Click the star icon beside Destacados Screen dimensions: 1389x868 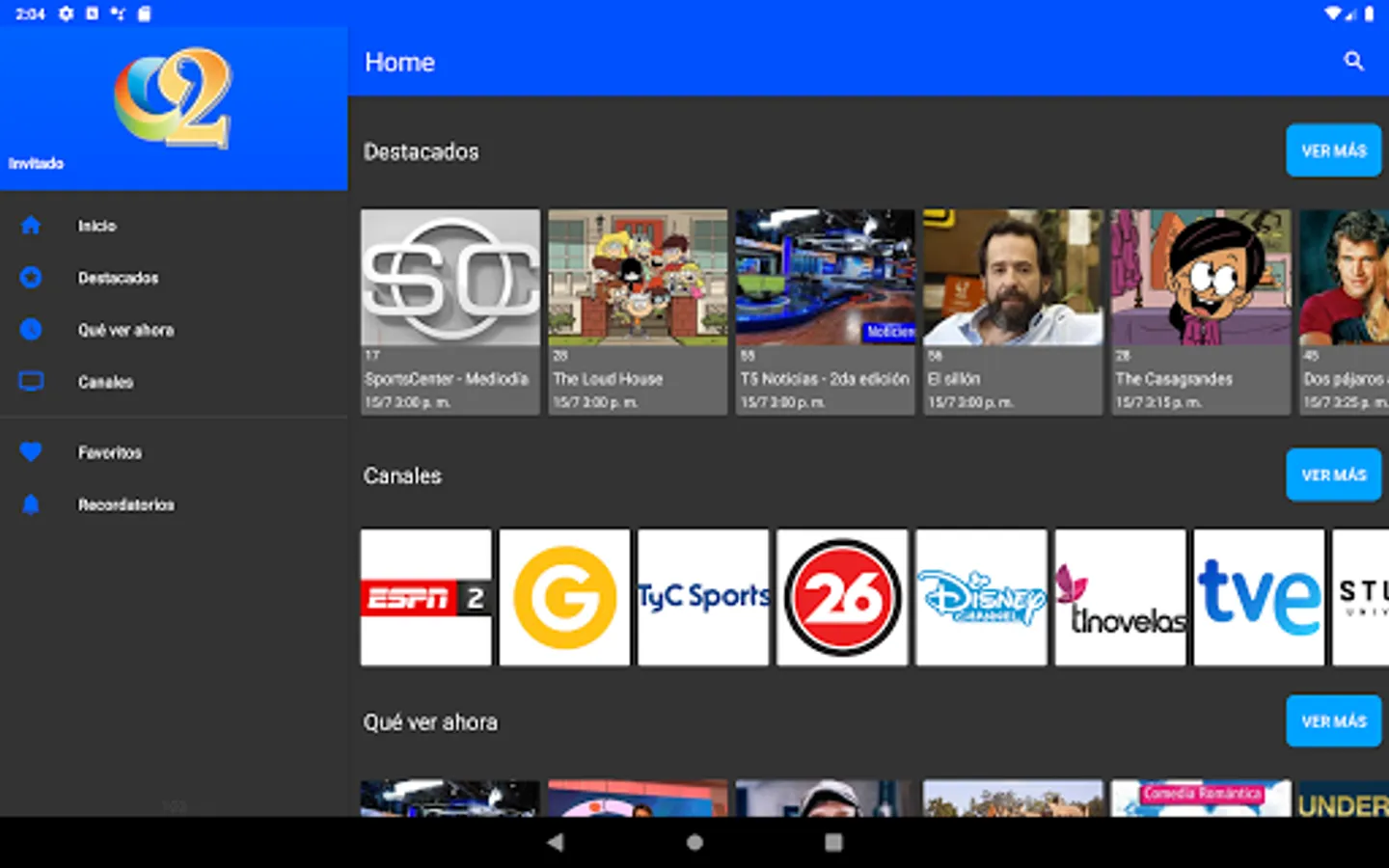31,278
